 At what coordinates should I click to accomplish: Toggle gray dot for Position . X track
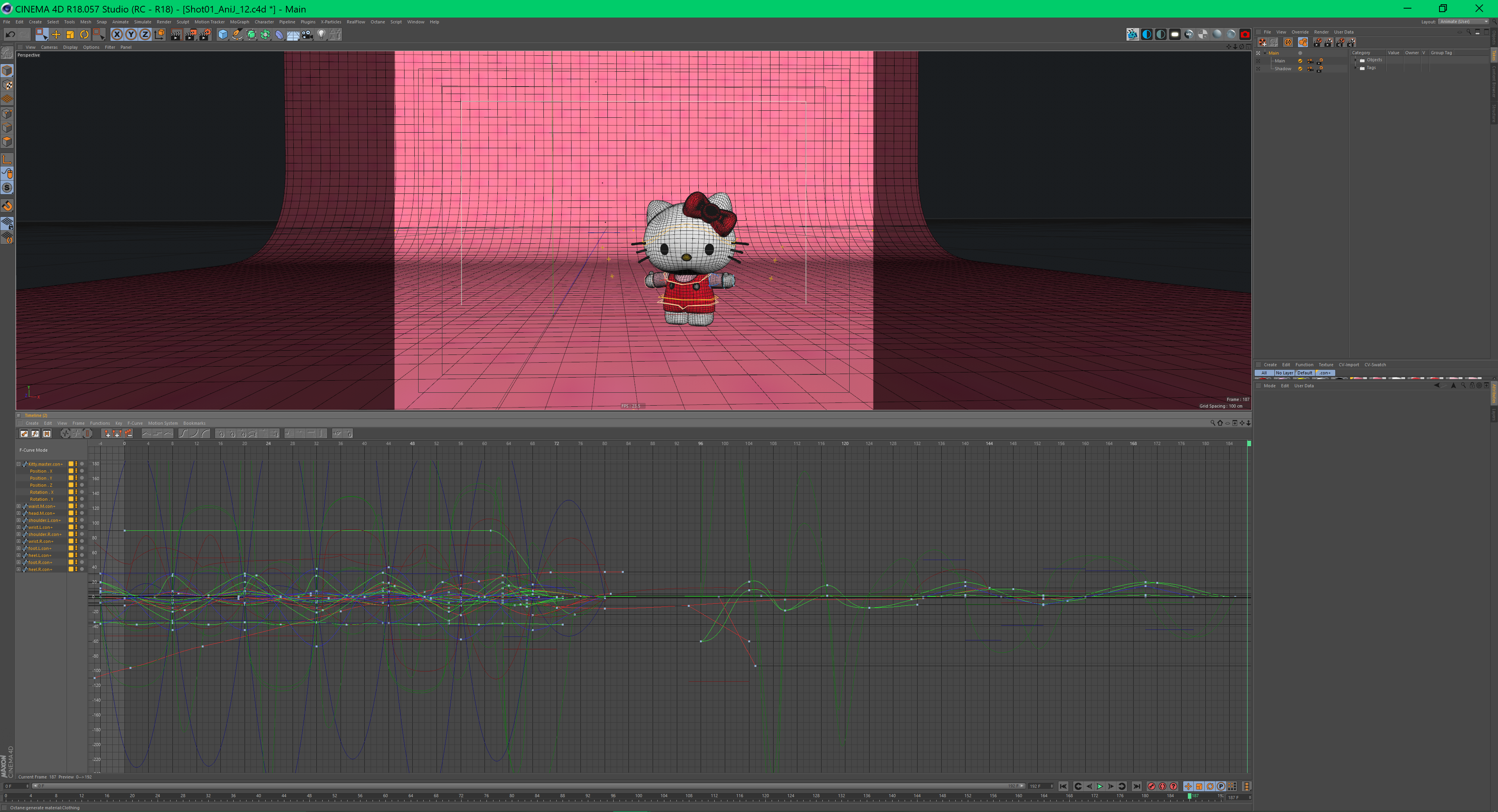point(82,472)
